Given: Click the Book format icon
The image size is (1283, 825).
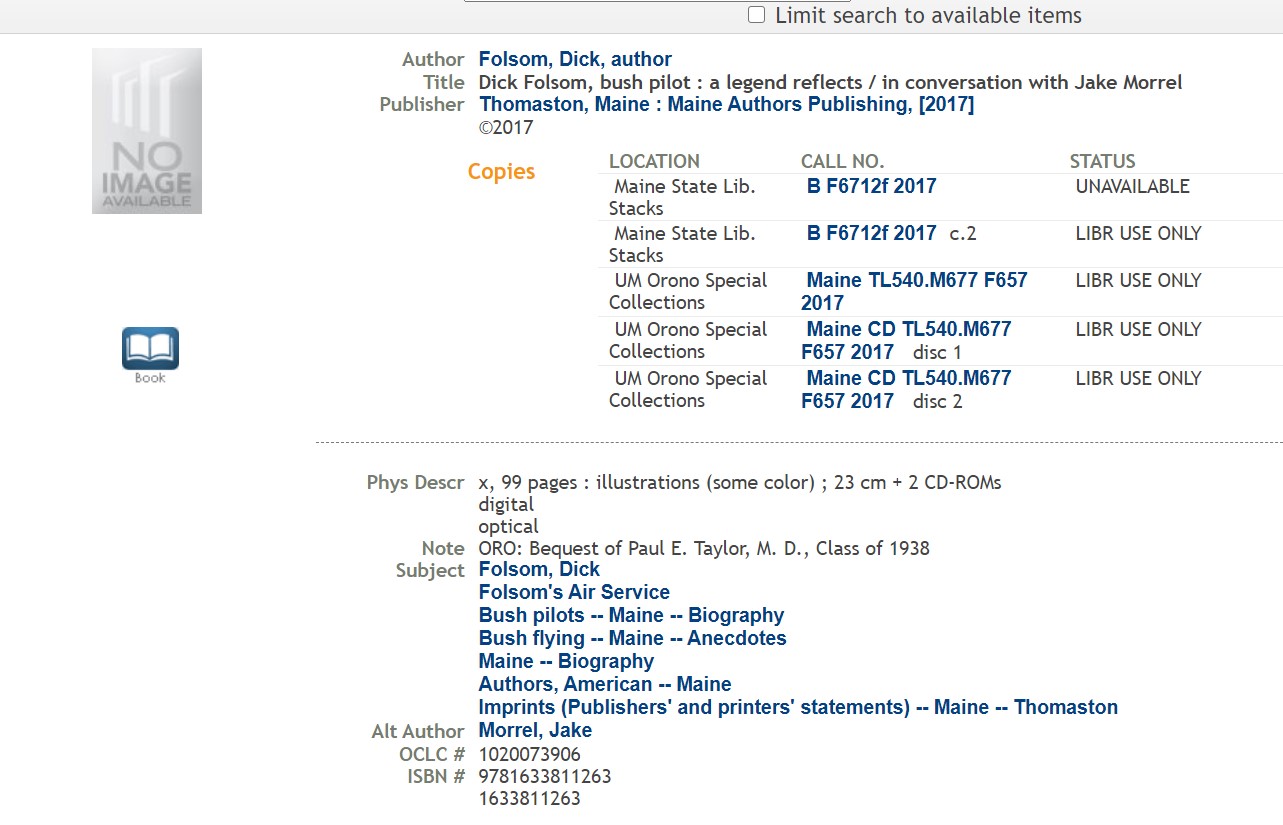Looking at the screenshot, I should tap(150, 355).
